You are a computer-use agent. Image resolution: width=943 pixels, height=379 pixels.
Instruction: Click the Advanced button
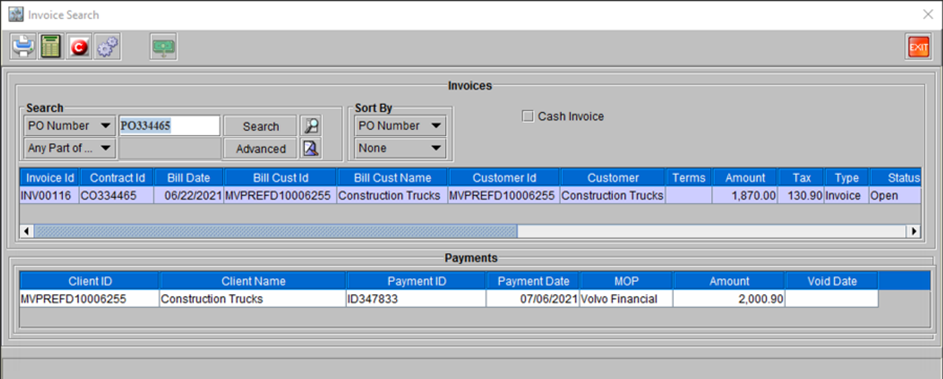pyautogui.click(x=260, y=149)
